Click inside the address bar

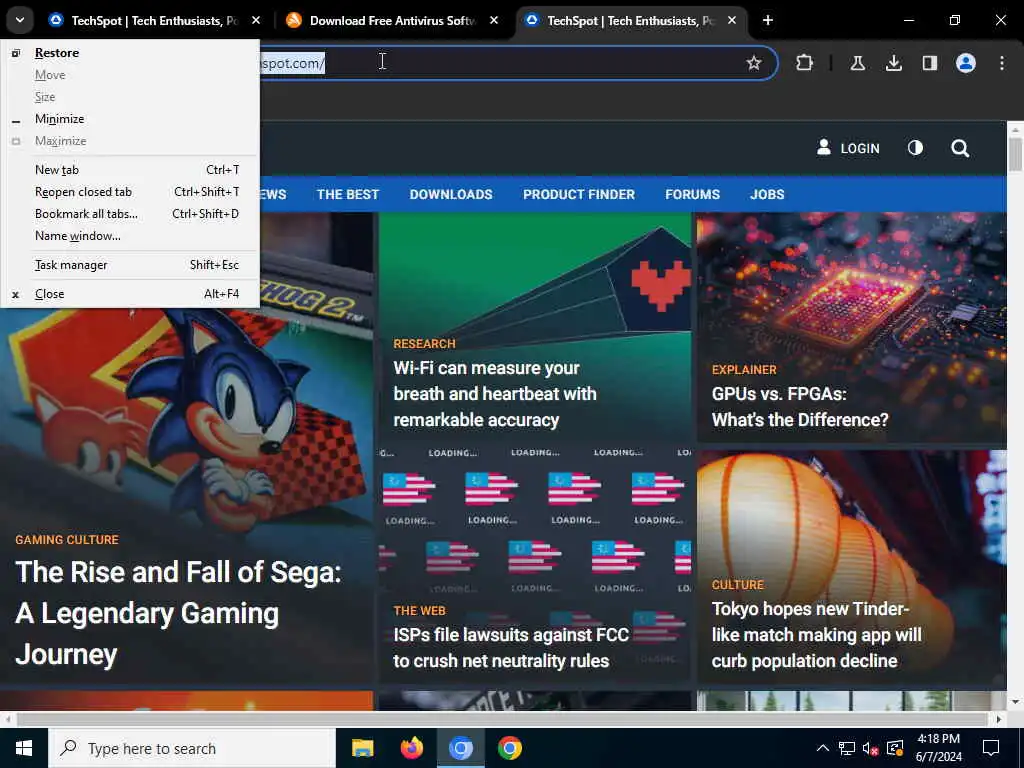coord(509,63)
